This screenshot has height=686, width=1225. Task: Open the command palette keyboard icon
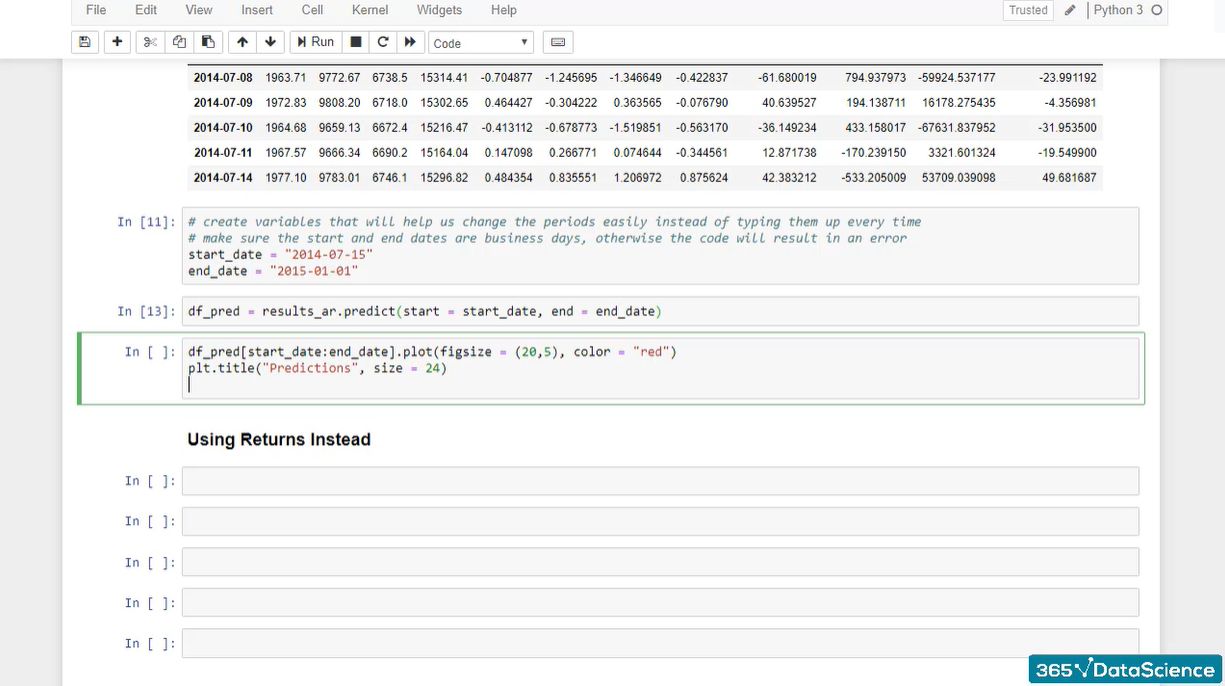tap(557, 41)
